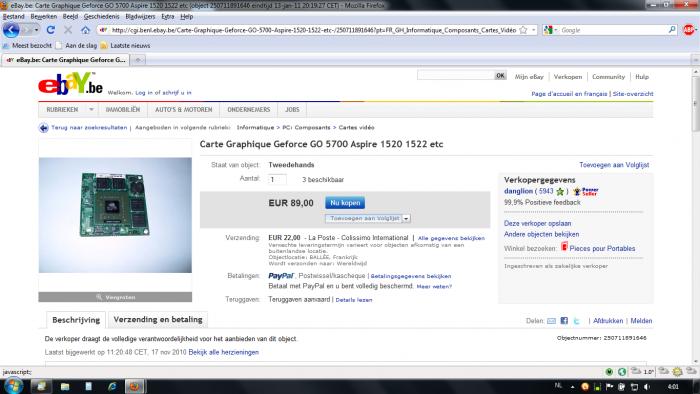Click the Nu kopen button
The height and width of the screenshot is (394, 700).
coord(345,203)
